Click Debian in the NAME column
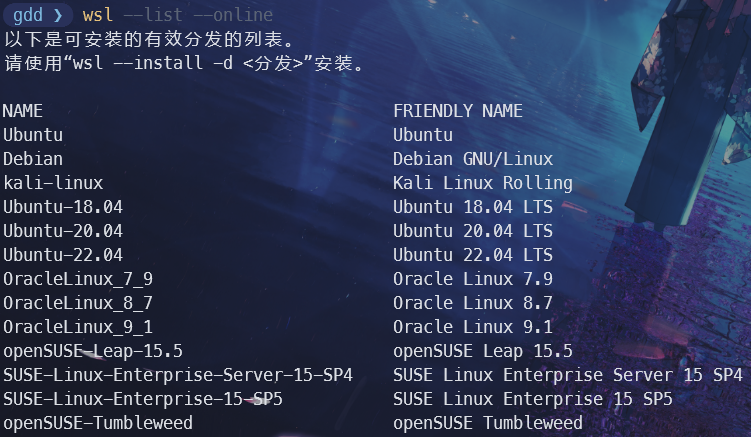The height and width of the screenshot is (437, 751). (33, 159)
